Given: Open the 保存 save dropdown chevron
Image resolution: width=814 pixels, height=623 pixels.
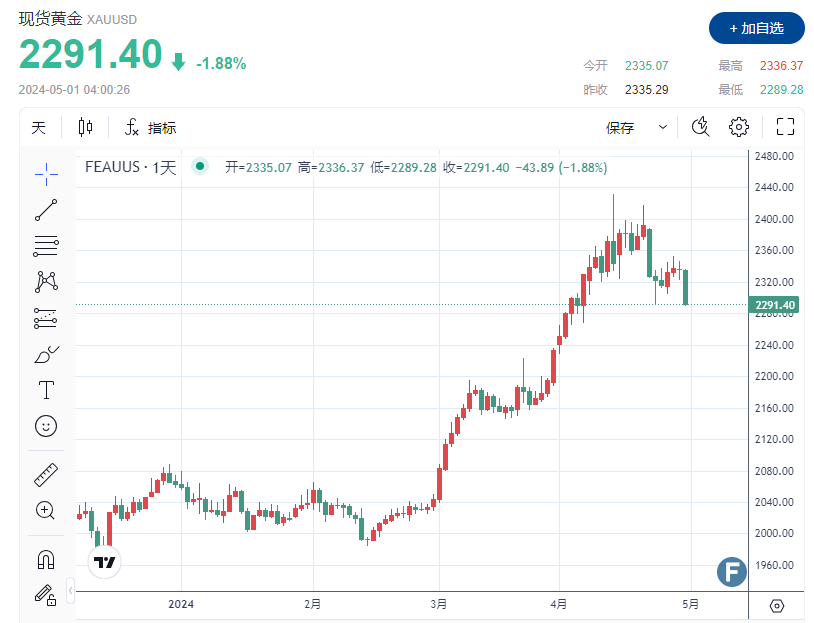Looking at the screenshot, I should point(661,127).
